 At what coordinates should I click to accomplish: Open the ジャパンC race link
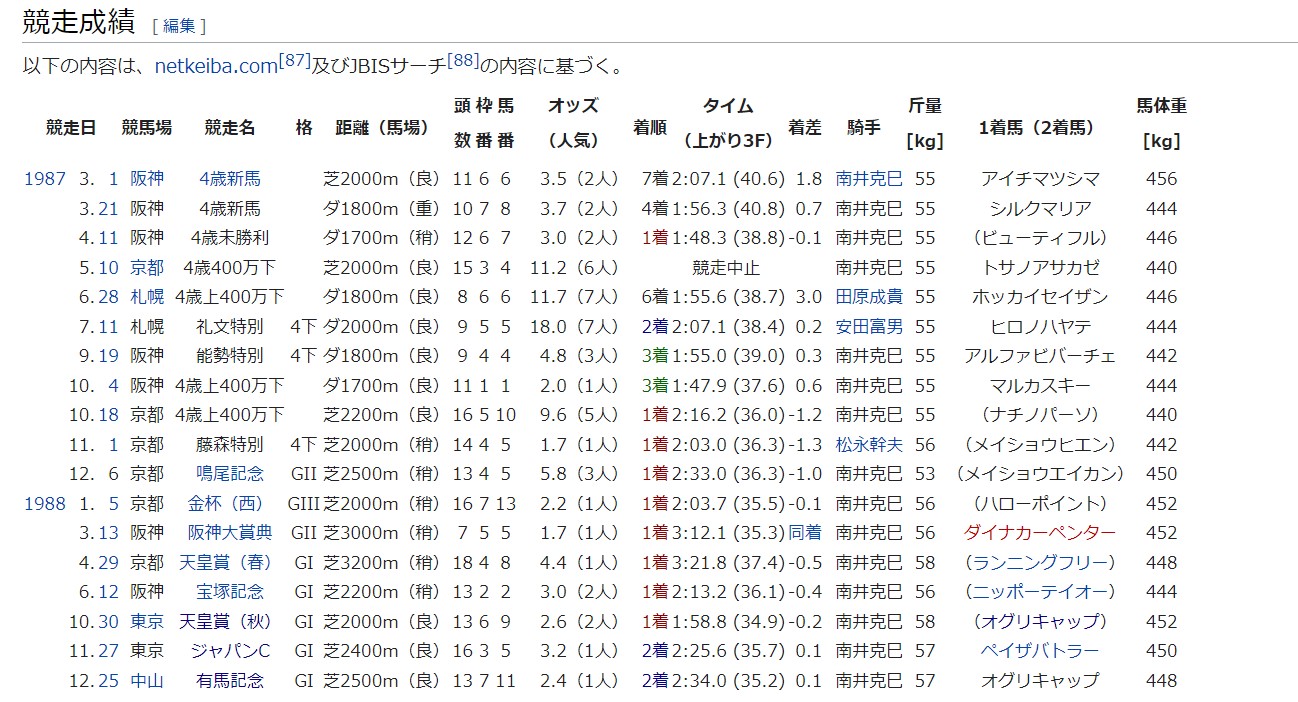point(230,651)
